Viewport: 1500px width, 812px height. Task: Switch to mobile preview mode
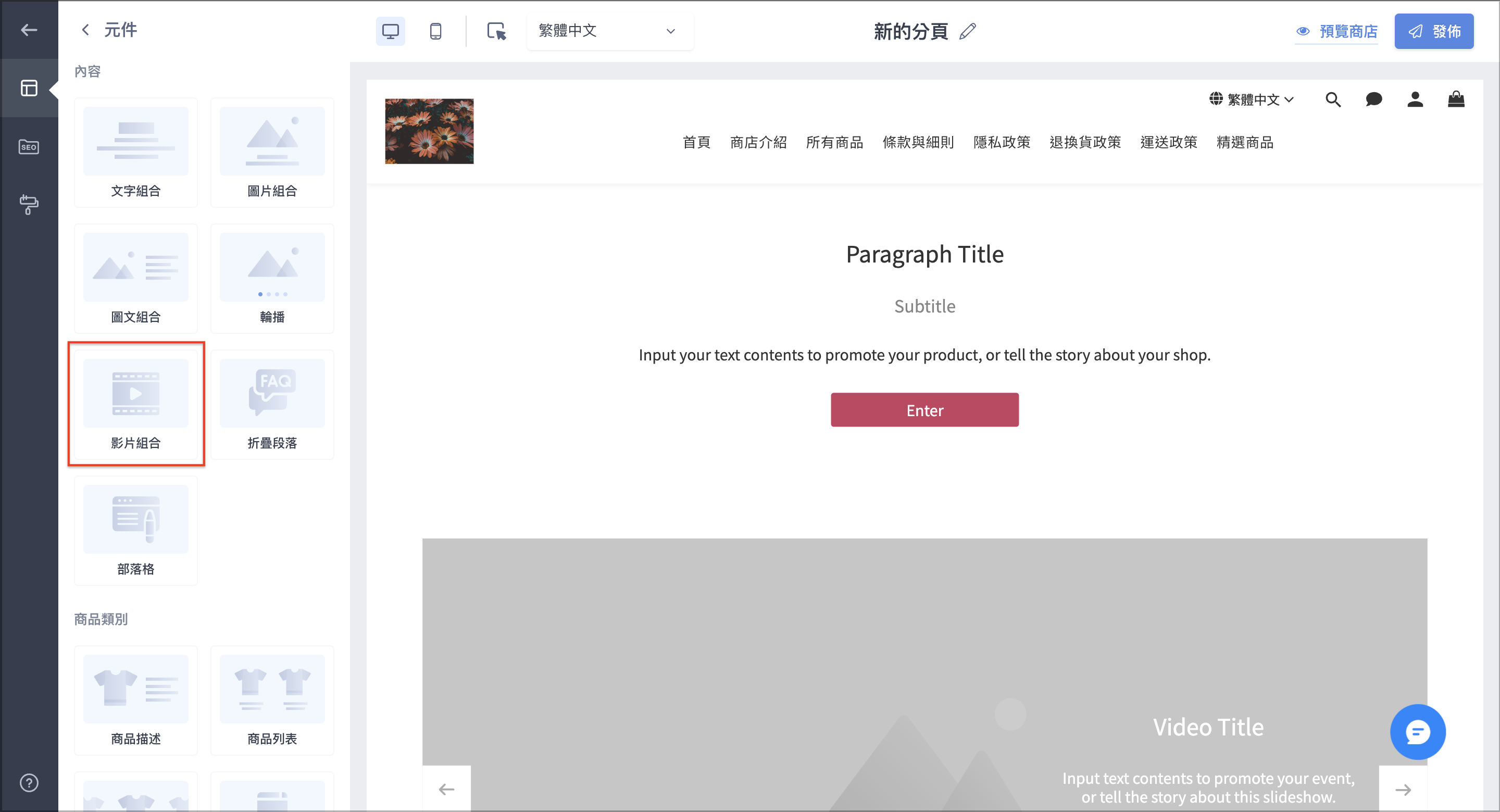click(435, 31)
